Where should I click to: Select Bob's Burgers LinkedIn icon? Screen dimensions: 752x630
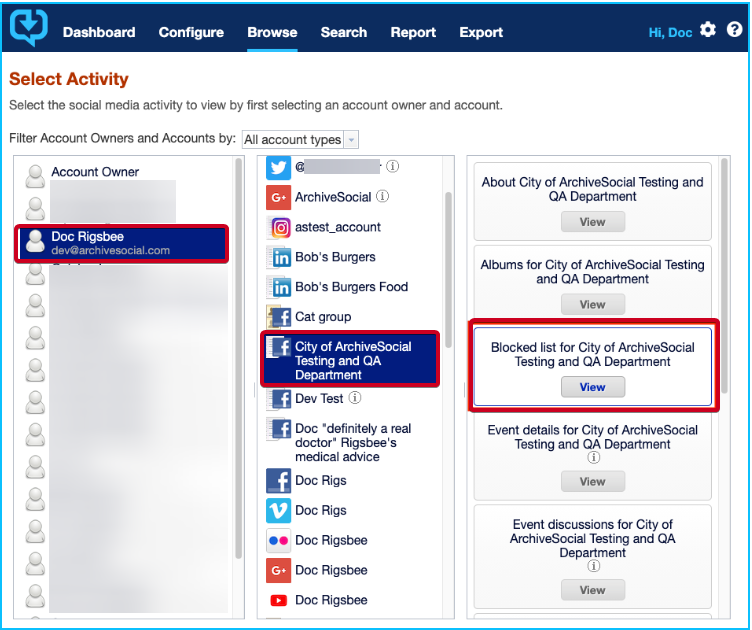280,257
